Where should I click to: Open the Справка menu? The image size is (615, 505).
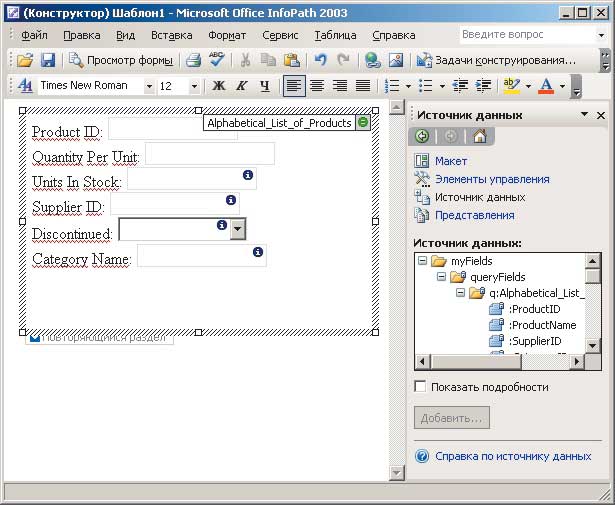(x=394, y=35)
